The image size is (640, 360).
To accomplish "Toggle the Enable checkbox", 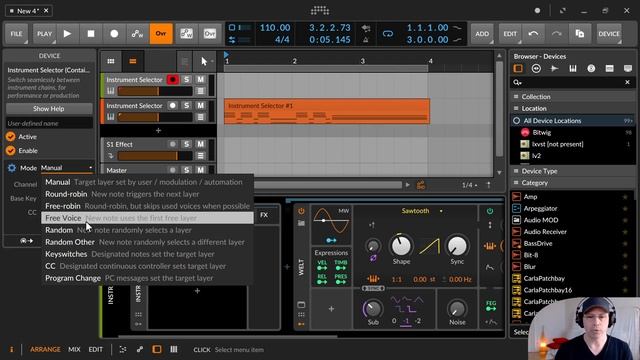I will [11, 151].
